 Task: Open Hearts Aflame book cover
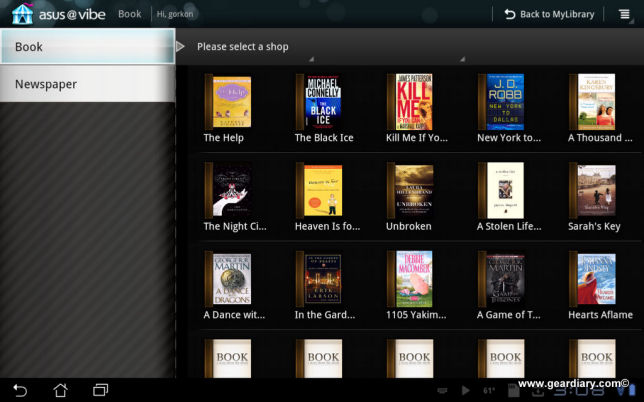click(592, 279)
